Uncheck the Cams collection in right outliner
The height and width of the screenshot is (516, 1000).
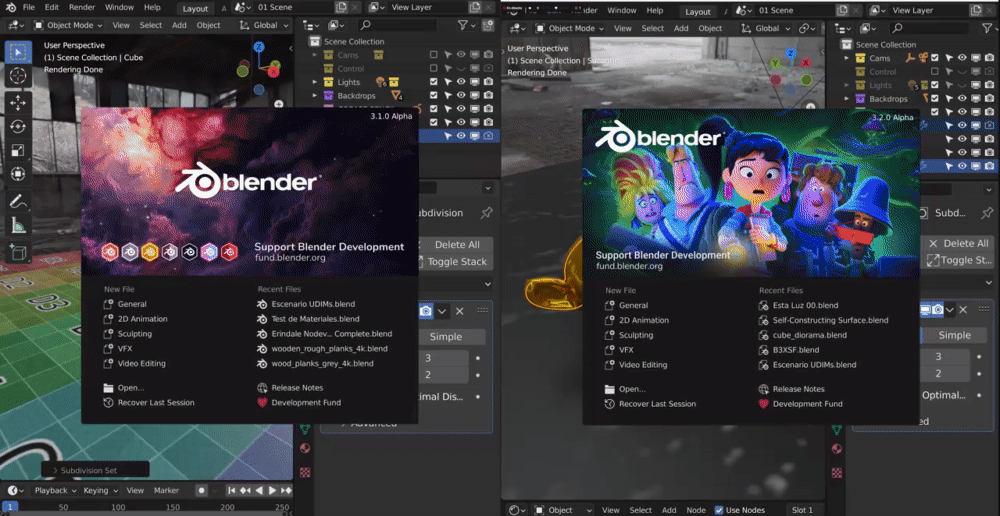tap(935, 58)
